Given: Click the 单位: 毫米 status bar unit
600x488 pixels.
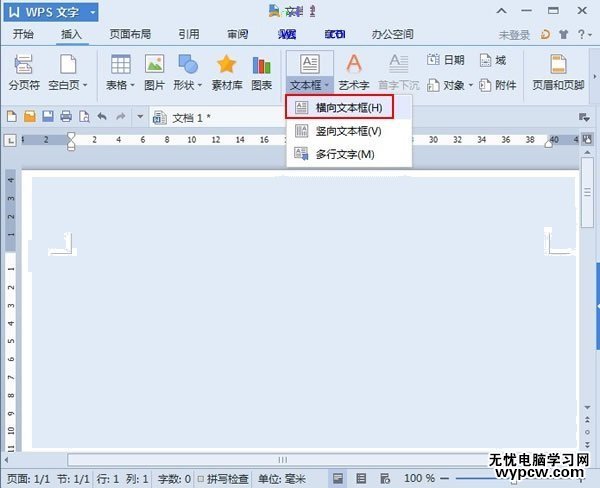Looking at the screenshot, I should click(282, 479).
